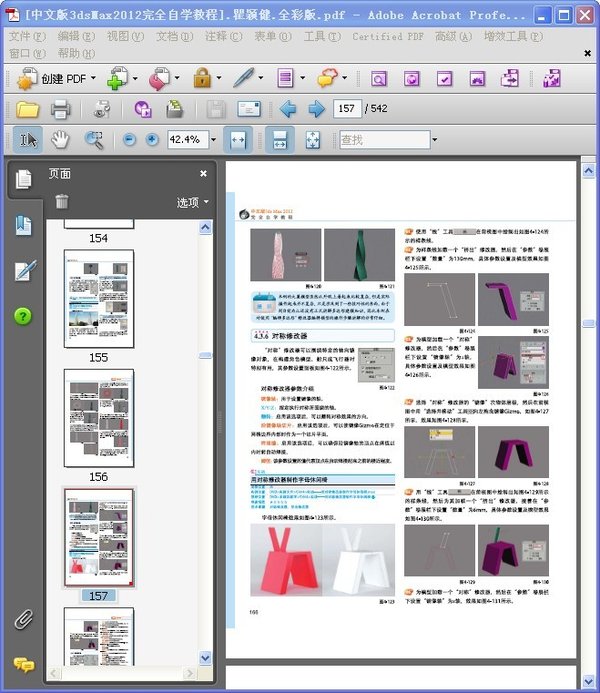Viewport: 600px width, 693px height.
Task: Click the zoom in plus button
Action: 152,140
